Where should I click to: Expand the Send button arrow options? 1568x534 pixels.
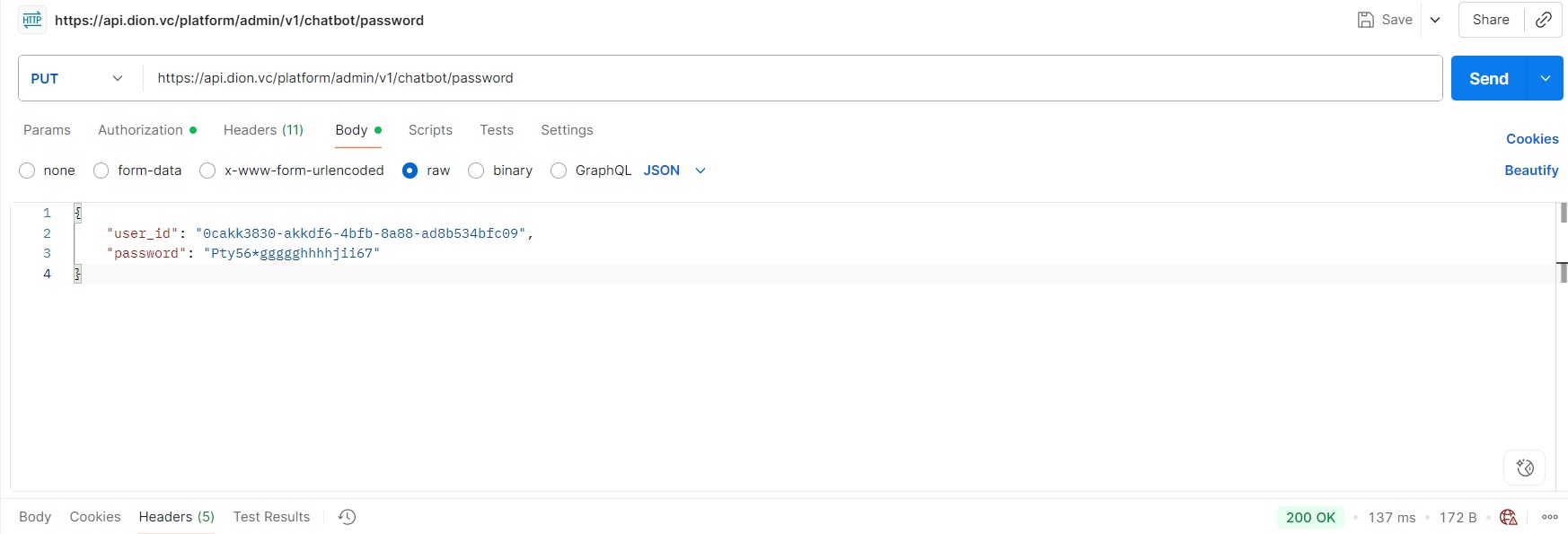point(1546,79)
